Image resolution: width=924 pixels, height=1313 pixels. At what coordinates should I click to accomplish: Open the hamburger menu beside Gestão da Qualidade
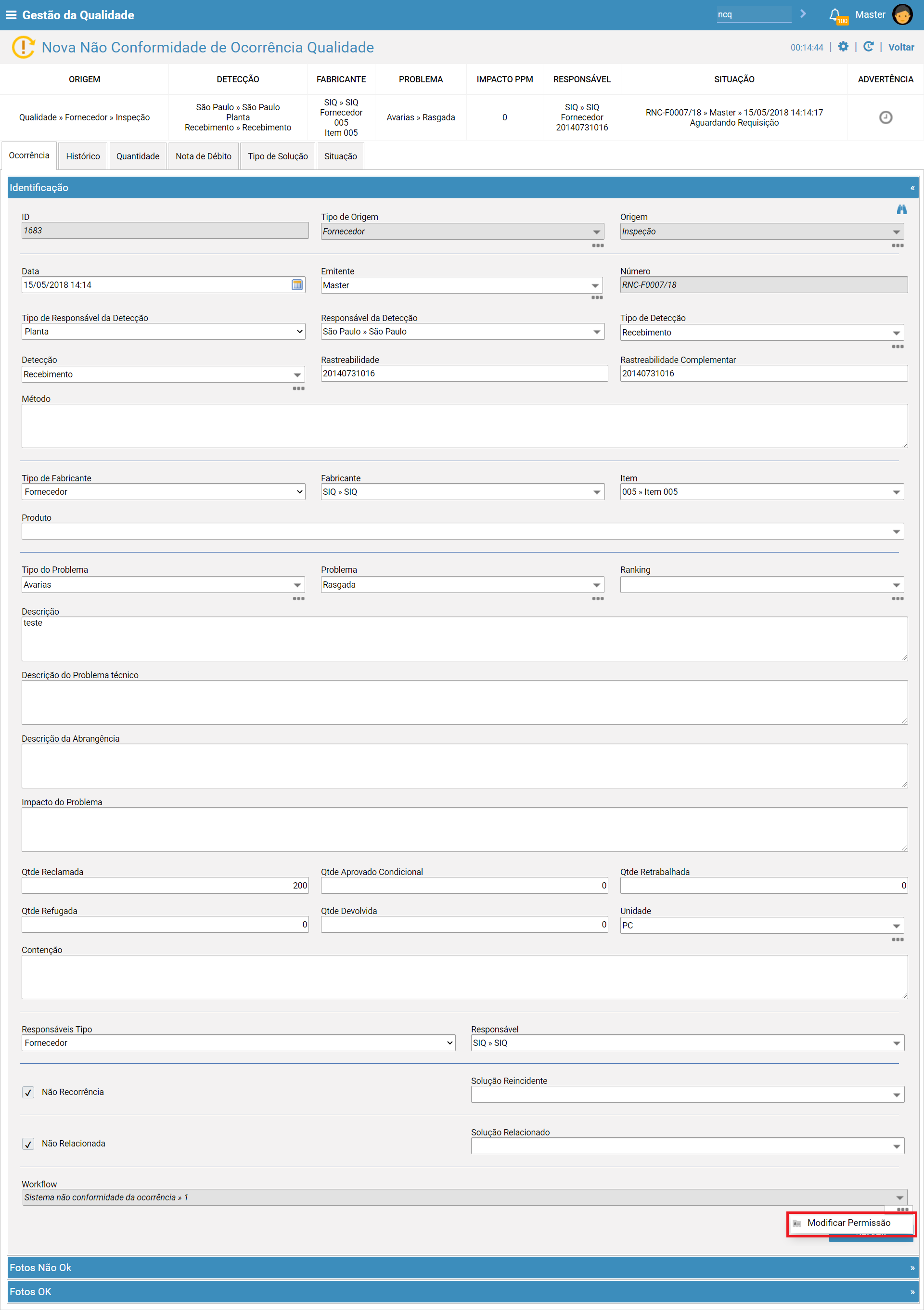pos(11,15)
